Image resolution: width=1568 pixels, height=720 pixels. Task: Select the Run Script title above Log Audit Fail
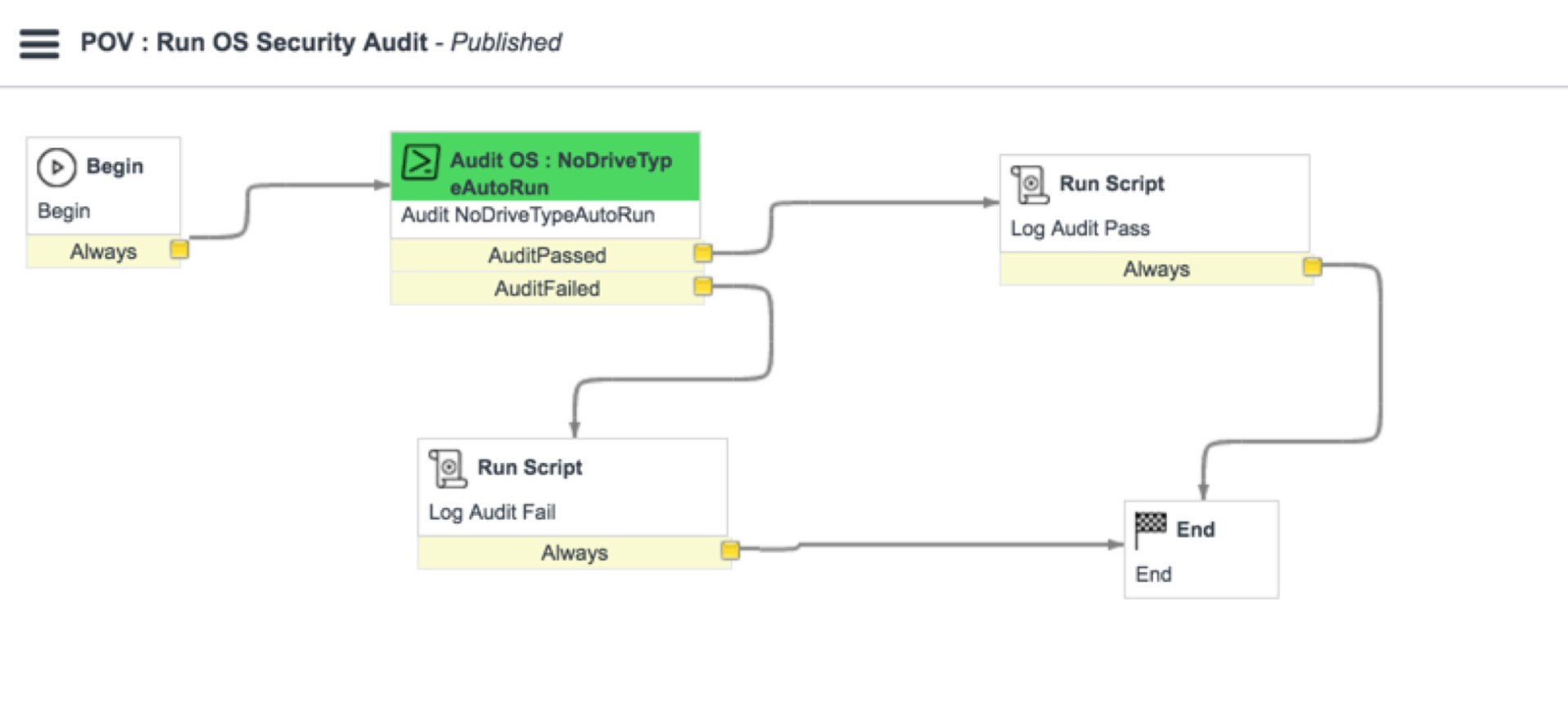529,468
